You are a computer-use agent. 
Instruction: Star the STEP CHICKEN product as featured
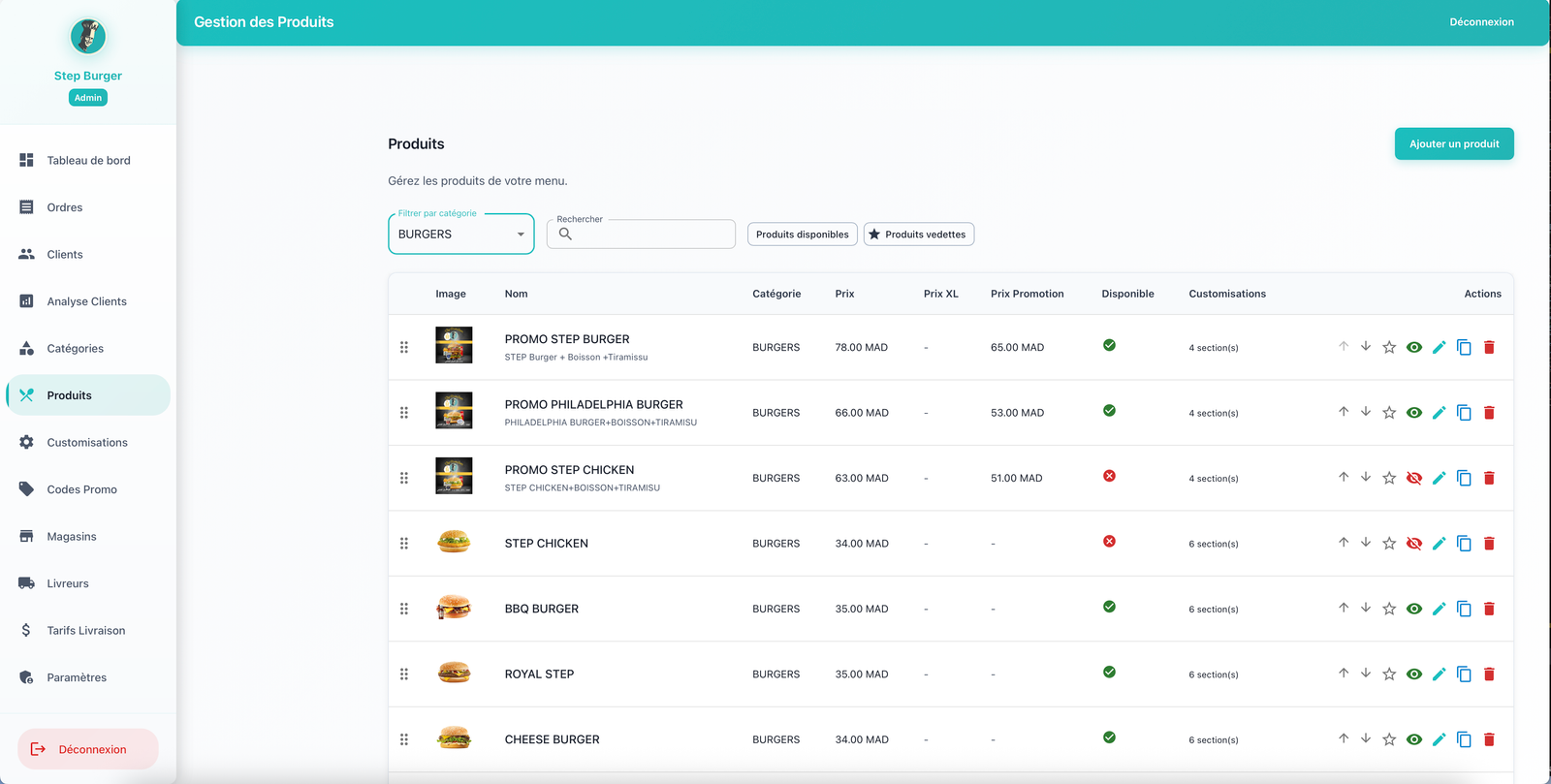pos(1389,544)
